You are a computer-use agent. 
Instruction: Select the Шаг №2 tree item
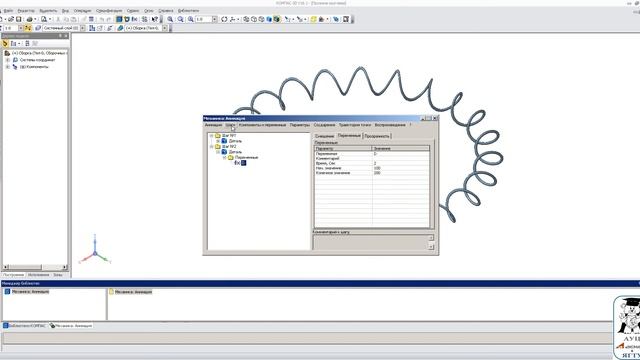tap(229, 146)
